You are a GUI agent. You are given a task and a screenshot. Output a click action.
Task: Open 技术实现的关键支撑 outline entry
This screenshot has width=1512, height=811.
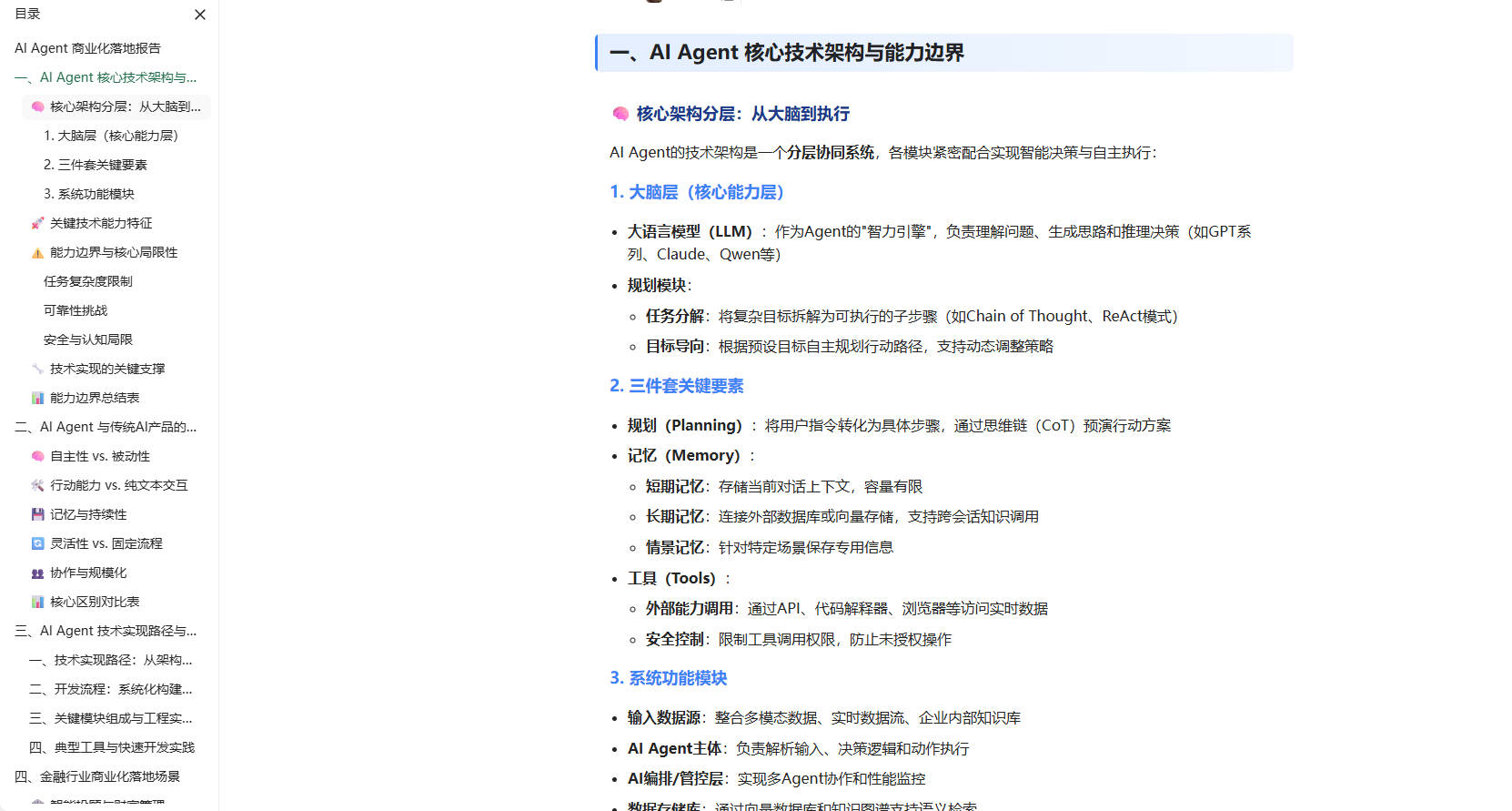tap(98, 369)
